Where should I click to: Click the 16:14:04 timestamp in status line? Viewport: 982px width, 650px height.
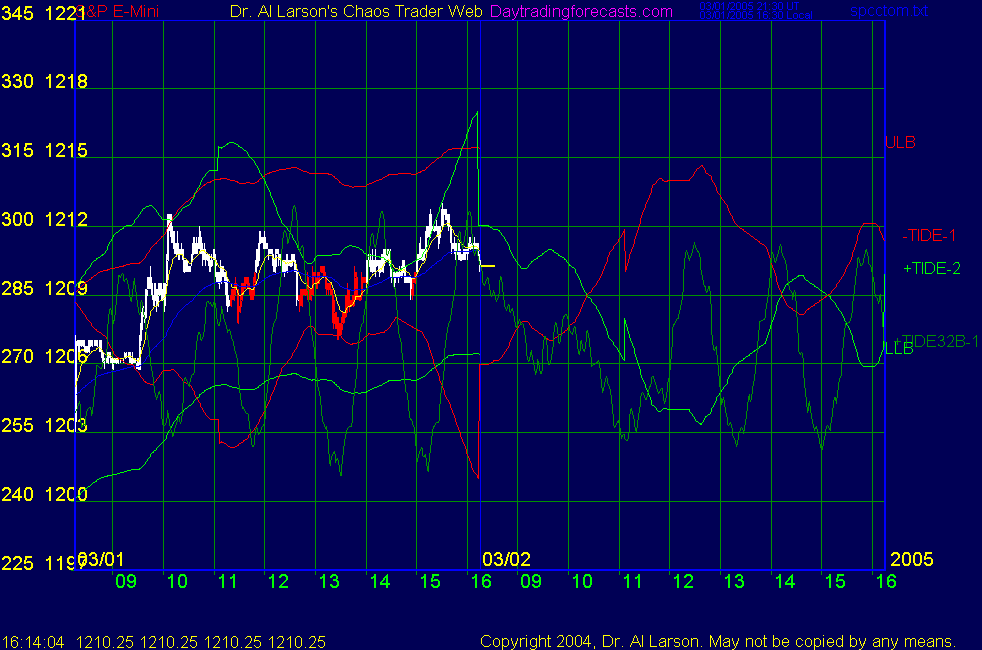point(30,641)
